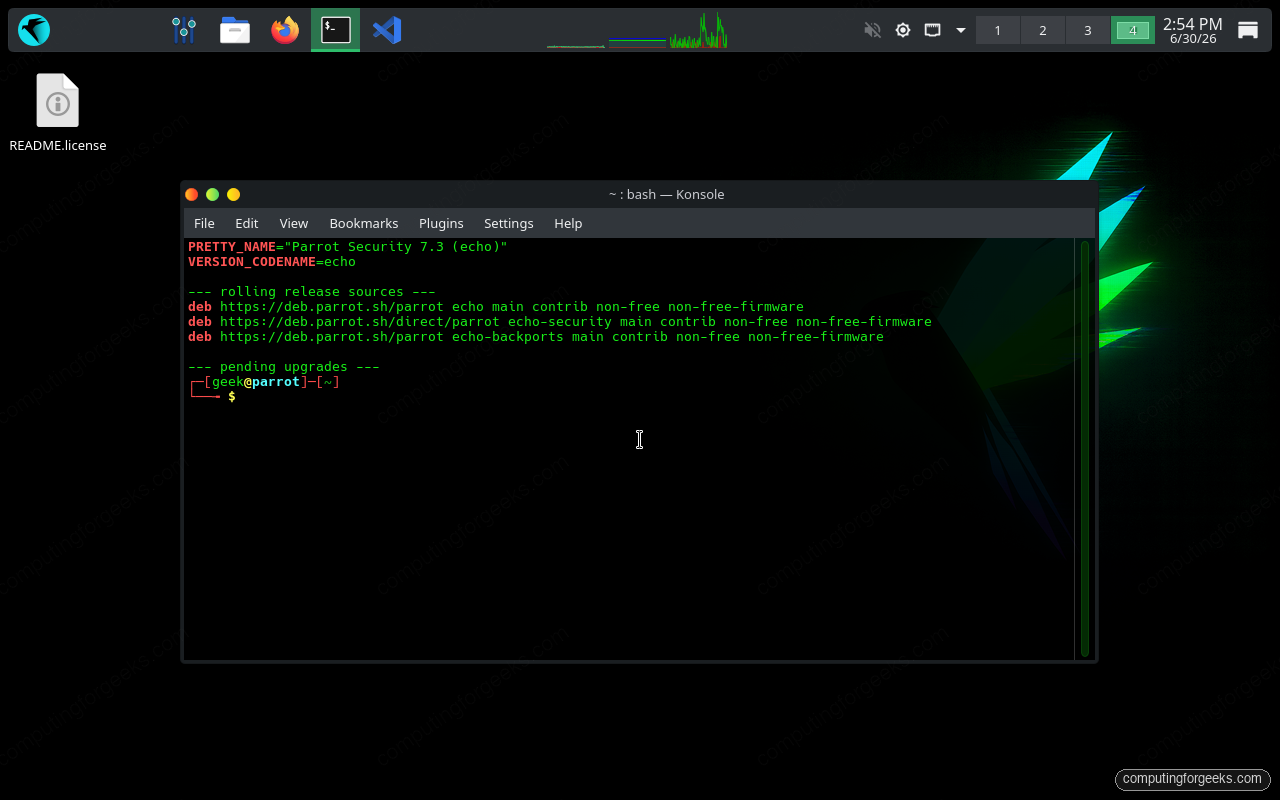This screenshot has height=800, width=1280.
Task: Click the show desktop icon
Action: click(1248, 30)
